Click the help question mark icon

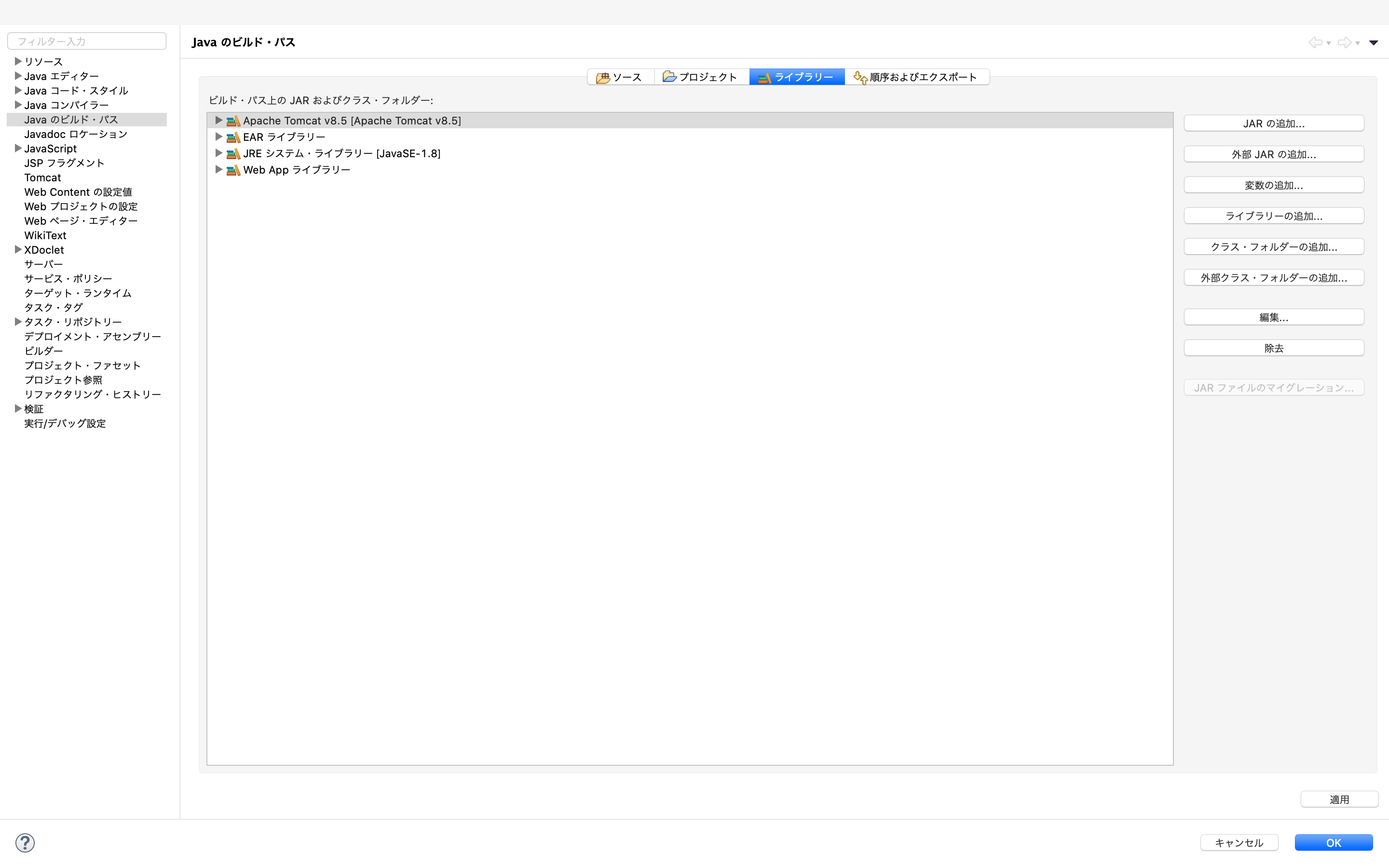click(x=25, y=842)
